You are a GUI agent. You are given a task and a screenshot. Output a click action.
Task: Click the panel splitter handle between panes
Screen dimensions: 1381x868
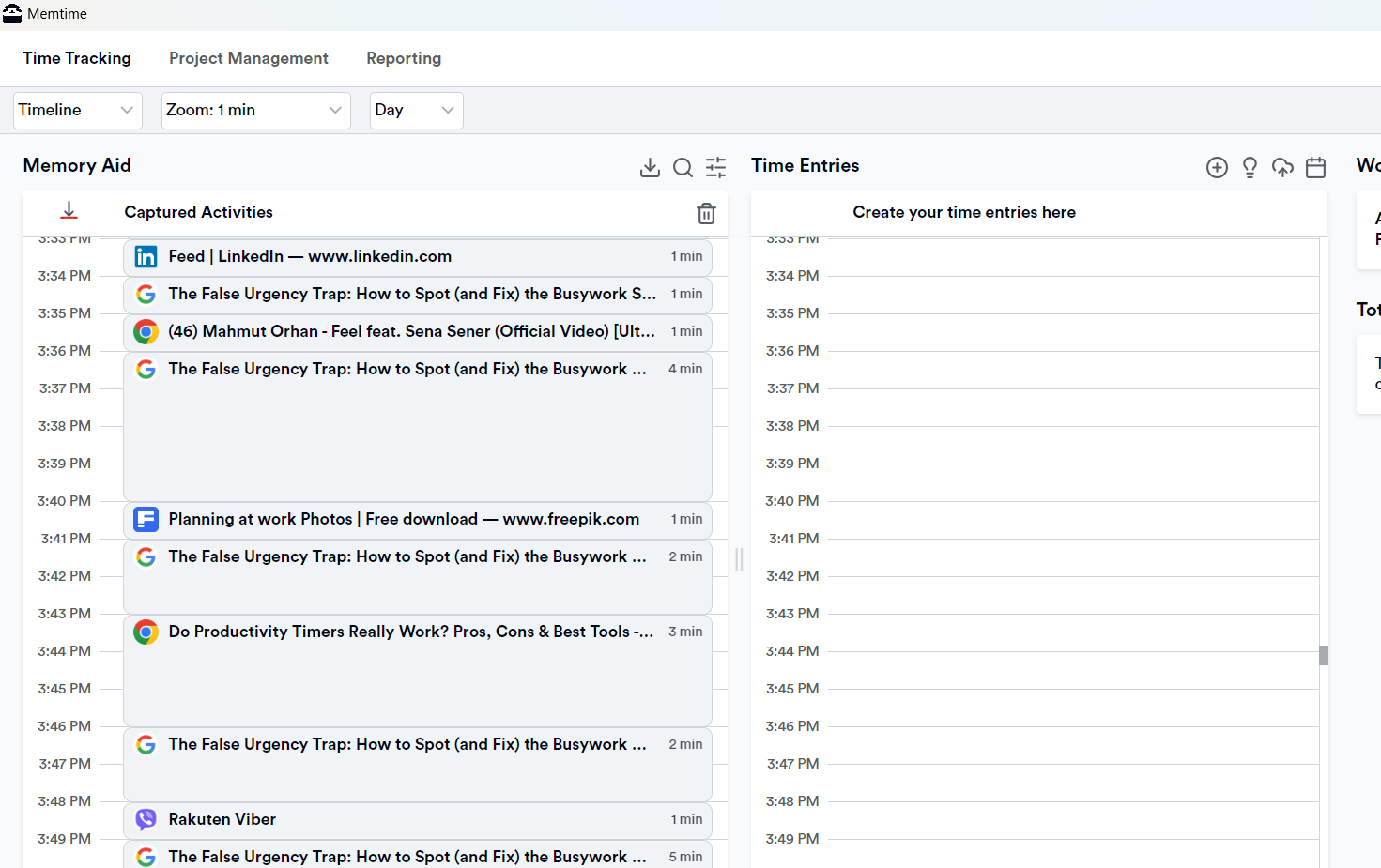point(739,560)
